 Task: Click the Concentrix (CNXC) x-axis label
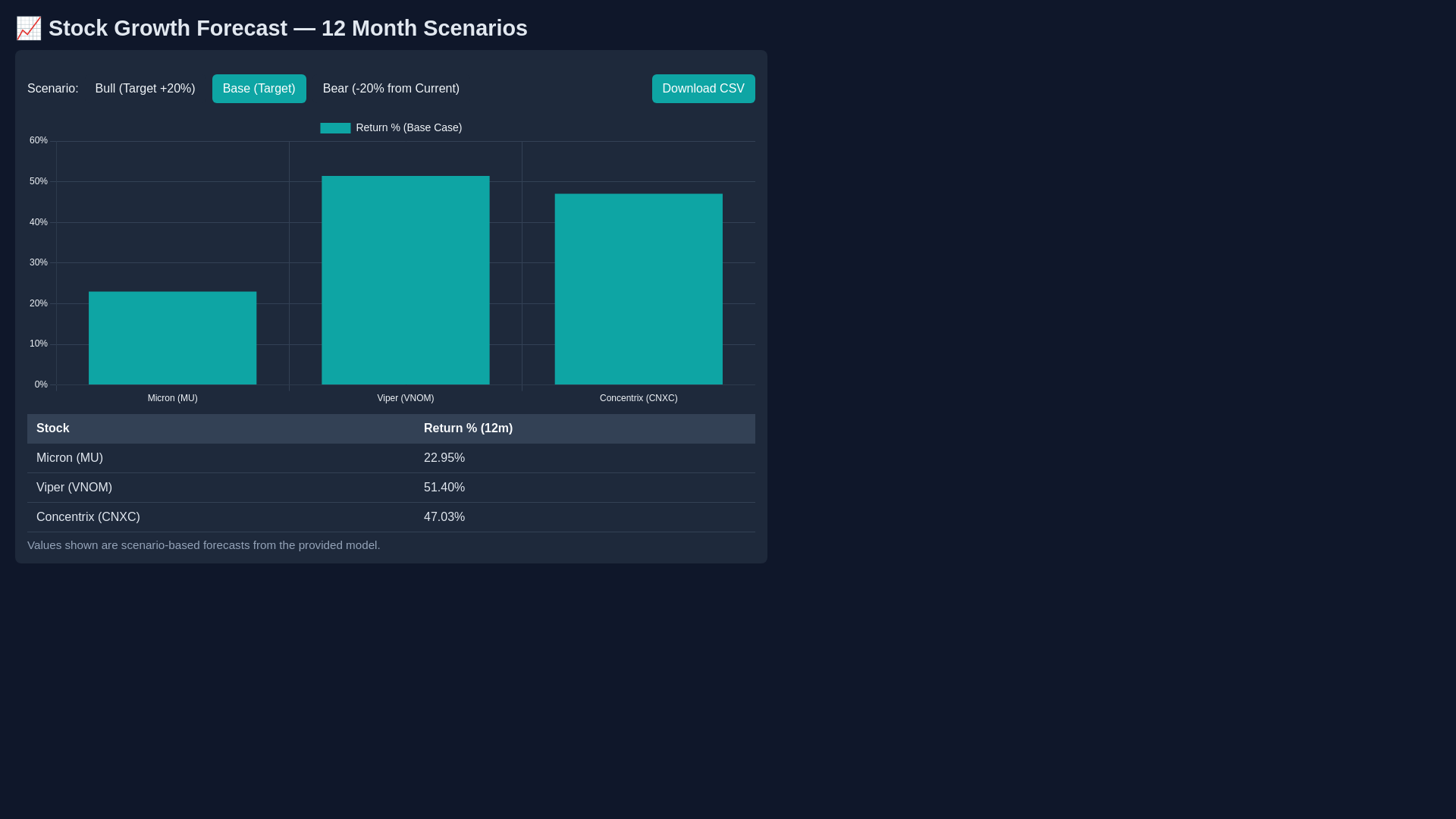point(639,398)
